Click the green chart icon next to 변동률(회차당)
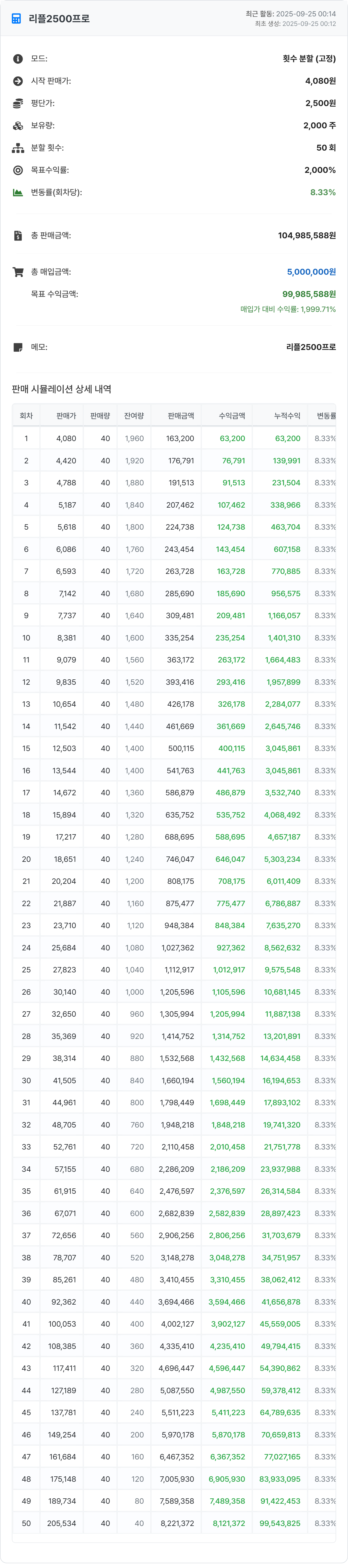Viewport: 348px width, 1568px height. [18, 192]
